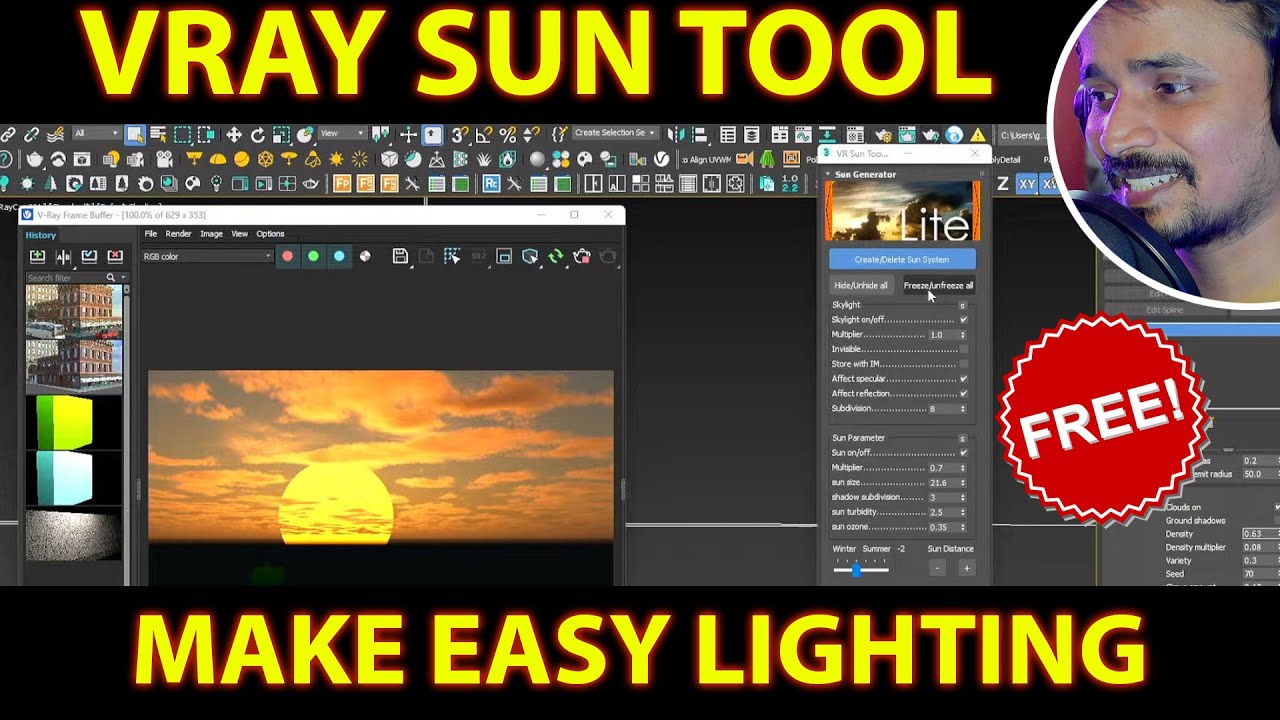The image size is (1280, 720).
Task: Open File menu in V-Ray Frame Buffer
Action: tap(150, 234)
